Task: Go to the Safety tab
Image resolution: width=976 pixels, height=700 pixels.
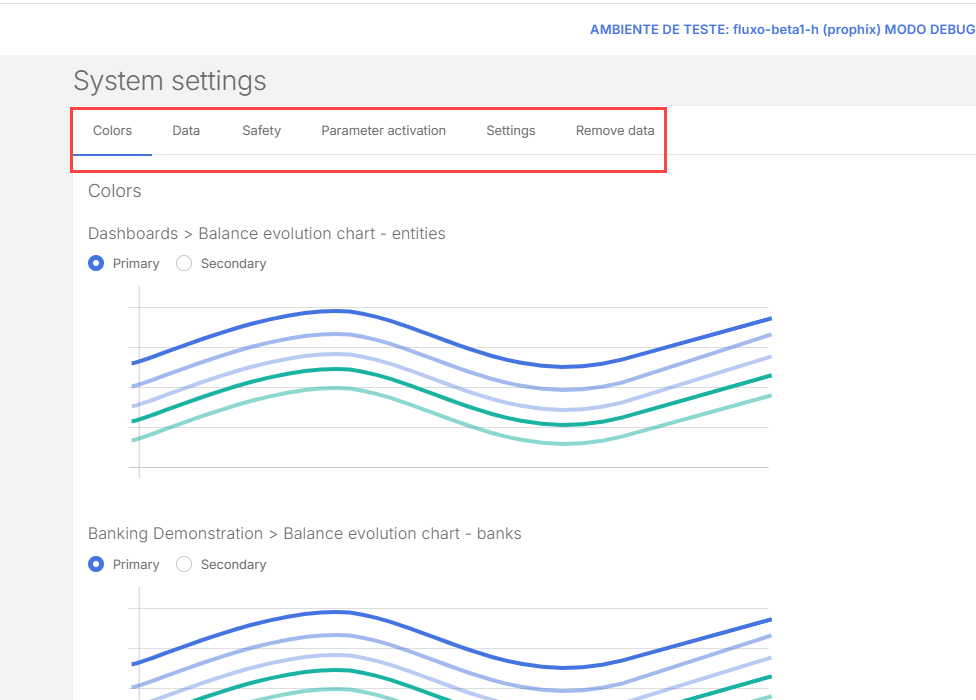Action: point(261,131)
